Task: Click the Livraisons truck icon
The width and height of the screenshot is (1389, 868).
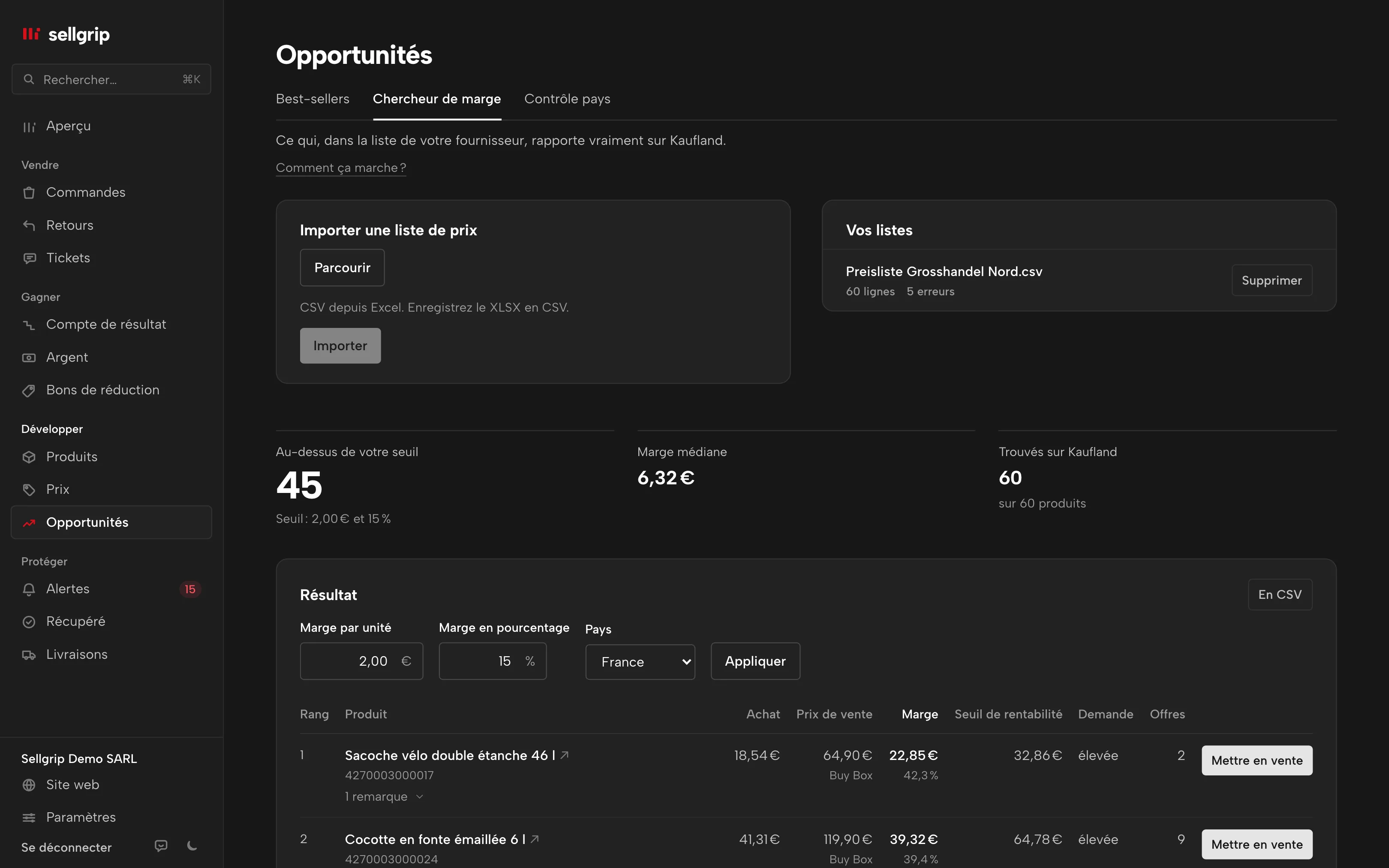Action: pyautogui.click(x=29, y=655)
